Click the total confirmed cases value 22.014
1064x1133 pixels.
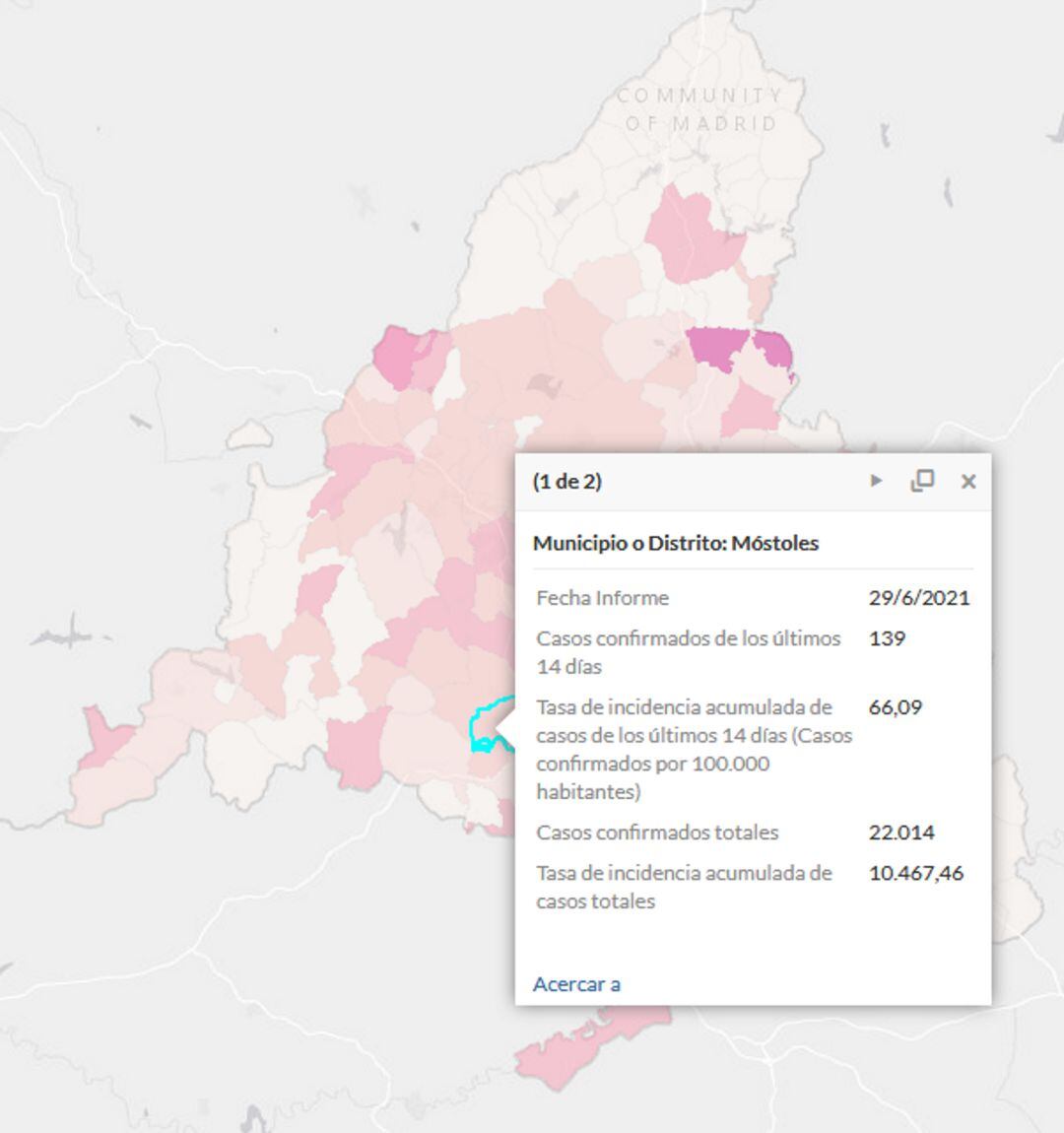pyautogui.click(x=901, y=832)
